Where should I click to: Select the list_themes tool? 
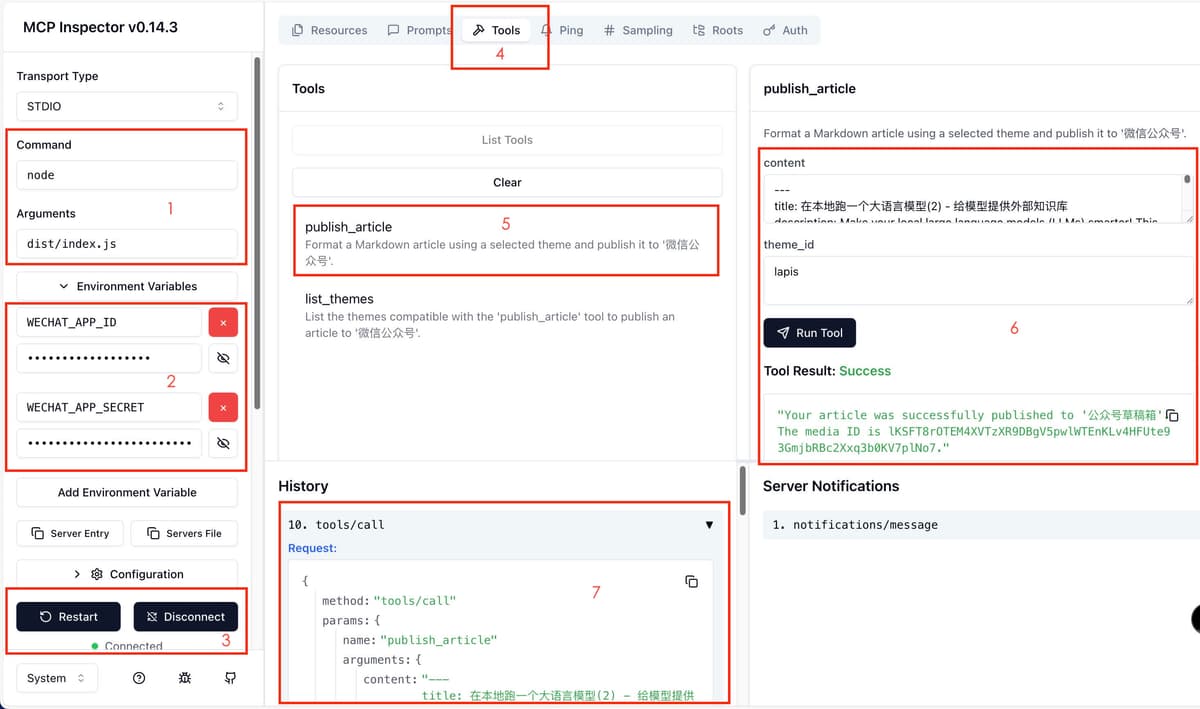coord(506,315)
